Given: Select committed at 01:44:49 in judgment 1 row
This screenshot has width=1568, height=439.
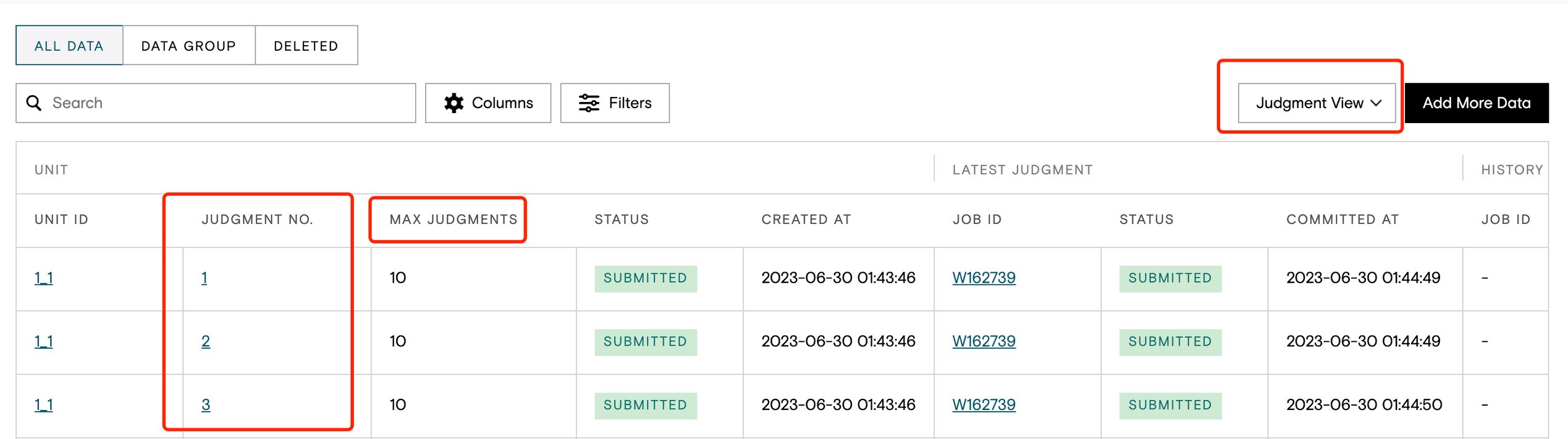Looking at the screenshot, I should coord(1364,278).
